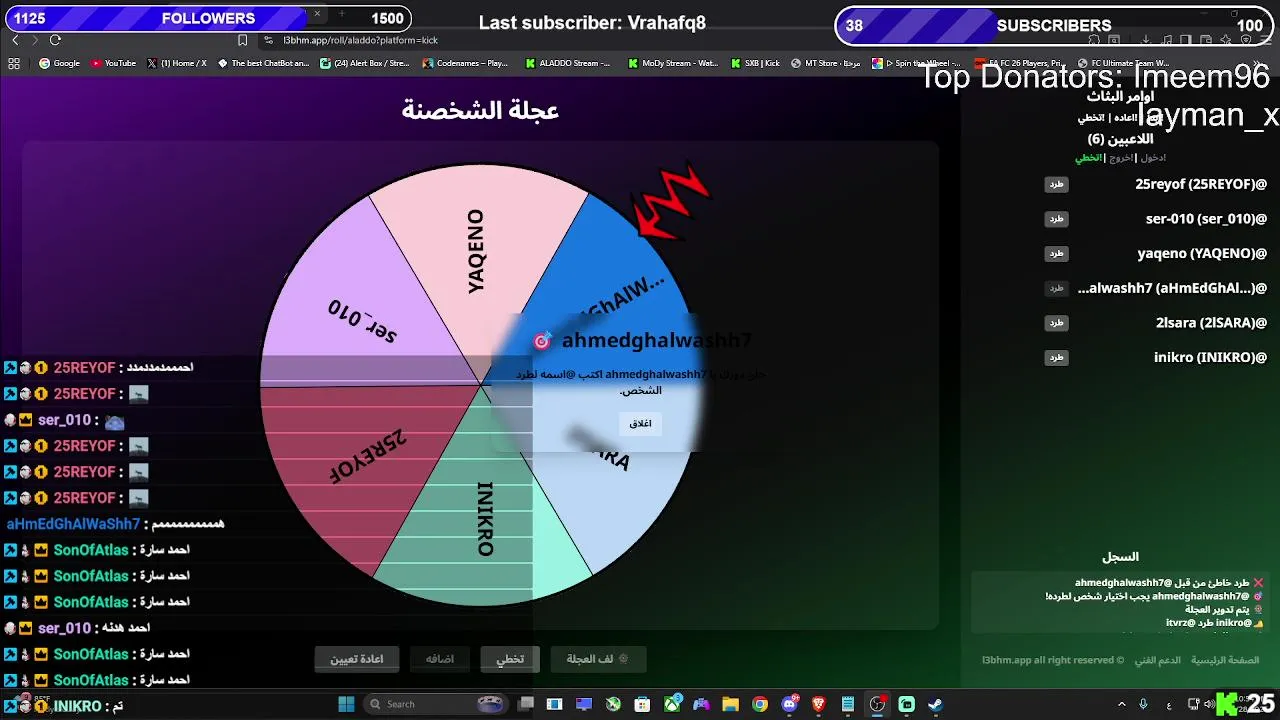Image resolution: width=1280 pixels, height=720 pixels.
Task: Close the dialog with اغلاق button
Action: (640, 424)
